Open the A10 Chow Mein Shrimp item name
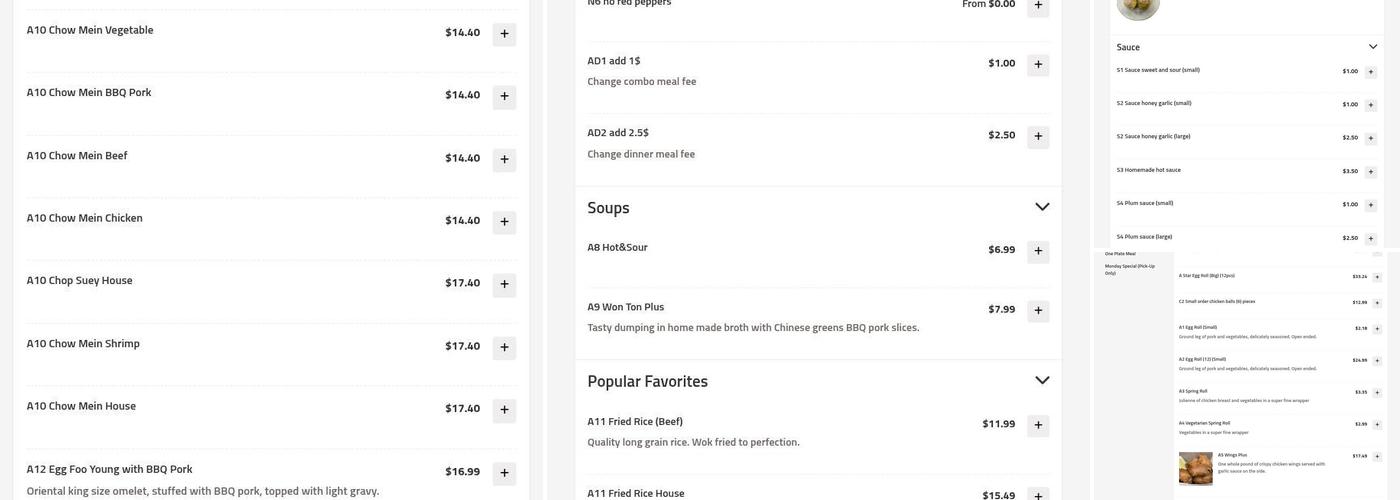This screenshot has height=500, width=1400. [x=83, y=344]
